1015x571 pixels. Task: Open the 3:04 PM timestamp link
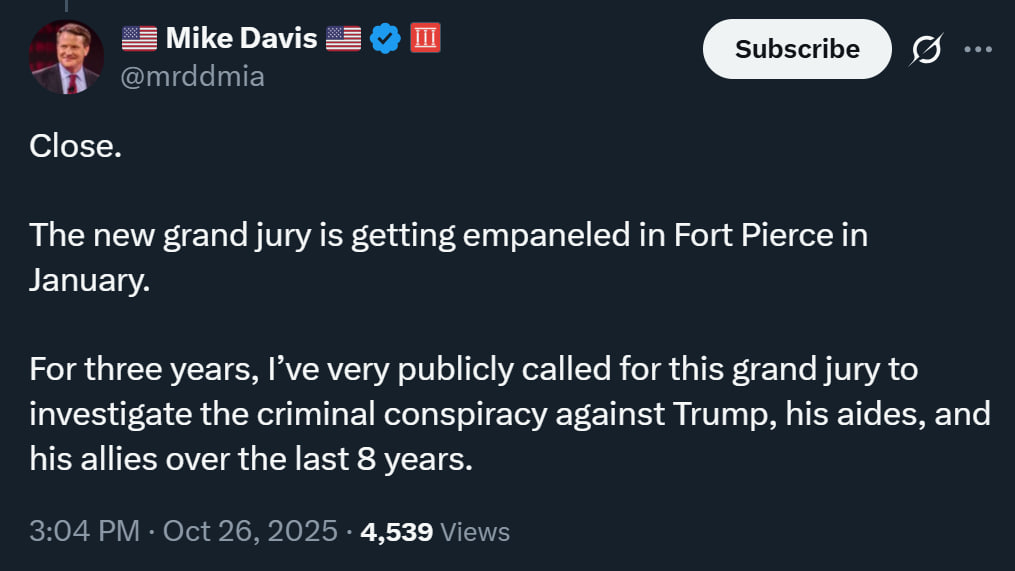pos(84,531)
